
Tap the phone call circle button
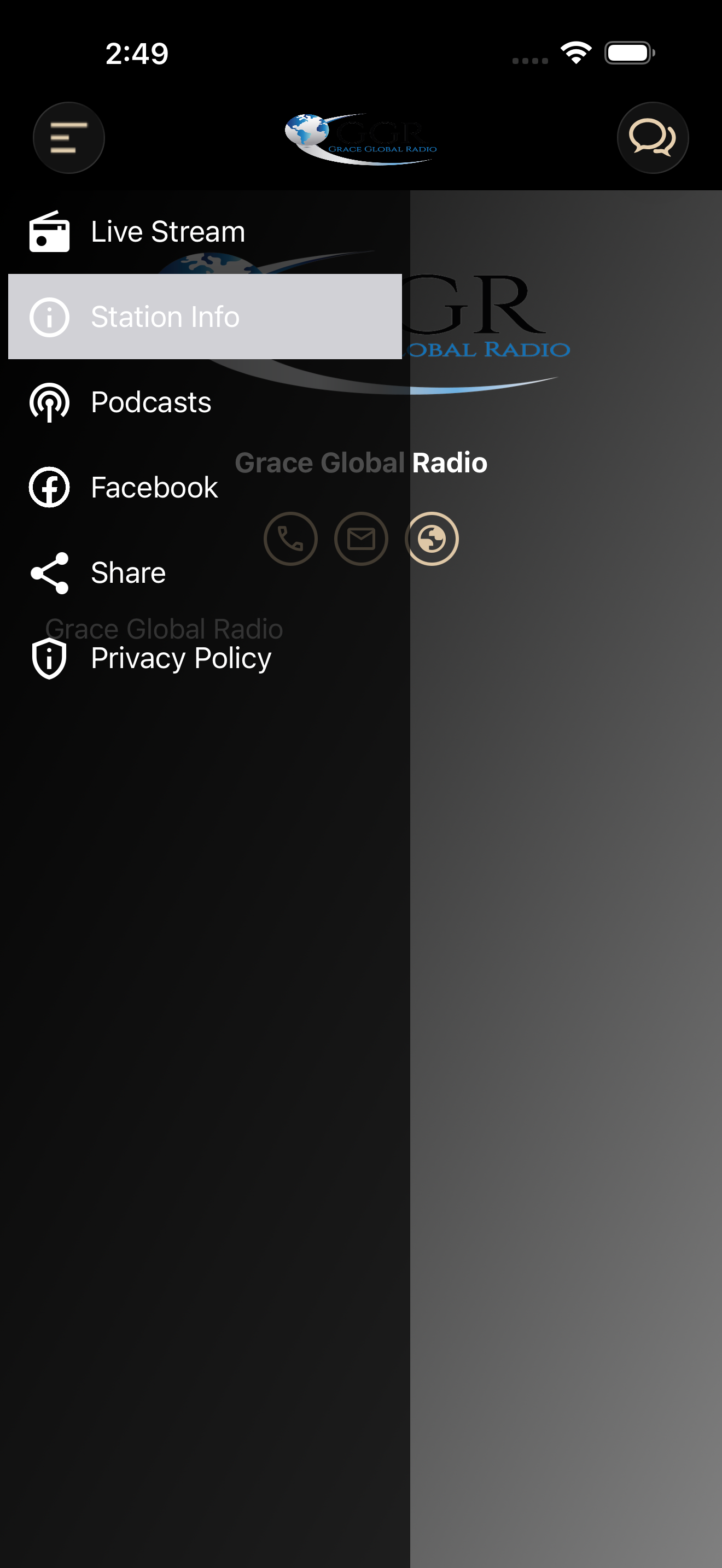(x=290, y=539)
